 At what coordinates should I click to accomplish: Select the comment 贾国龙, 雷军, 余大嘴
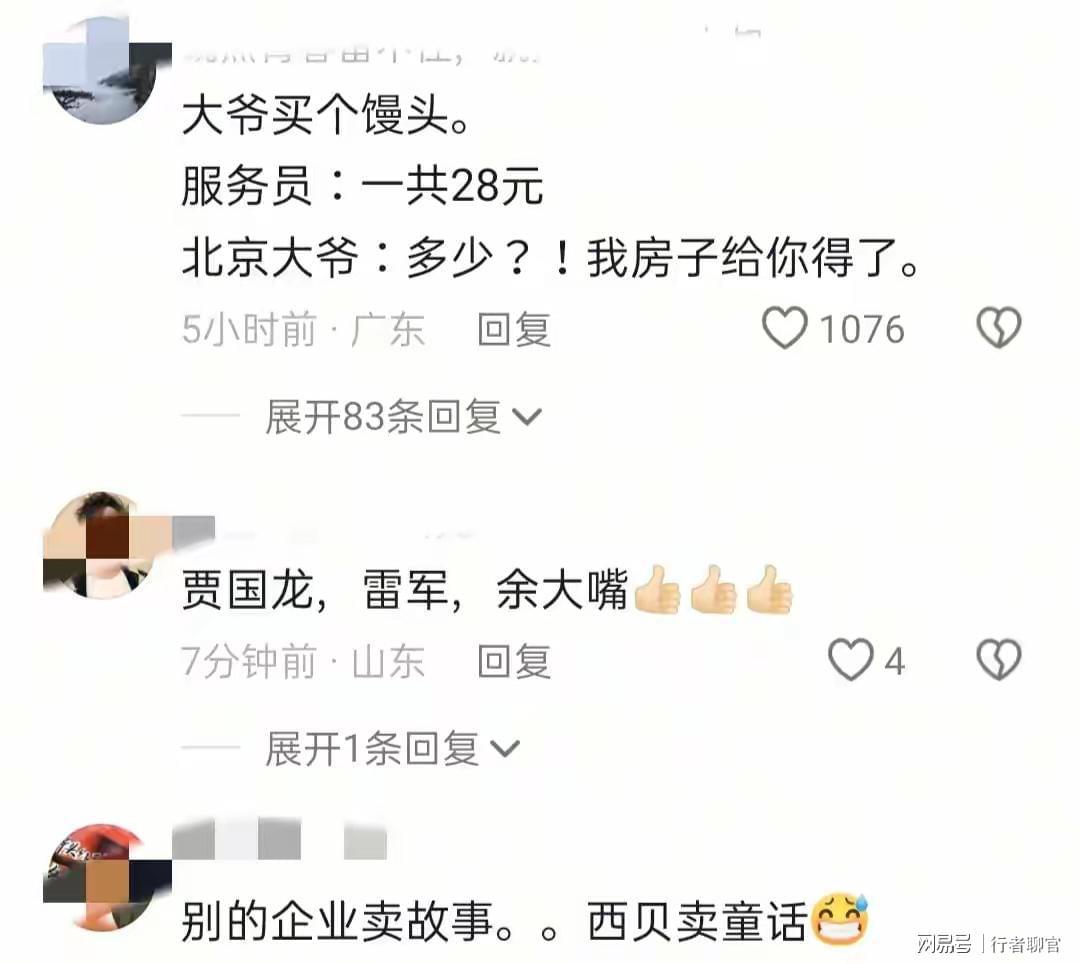[x=405, y=590]
